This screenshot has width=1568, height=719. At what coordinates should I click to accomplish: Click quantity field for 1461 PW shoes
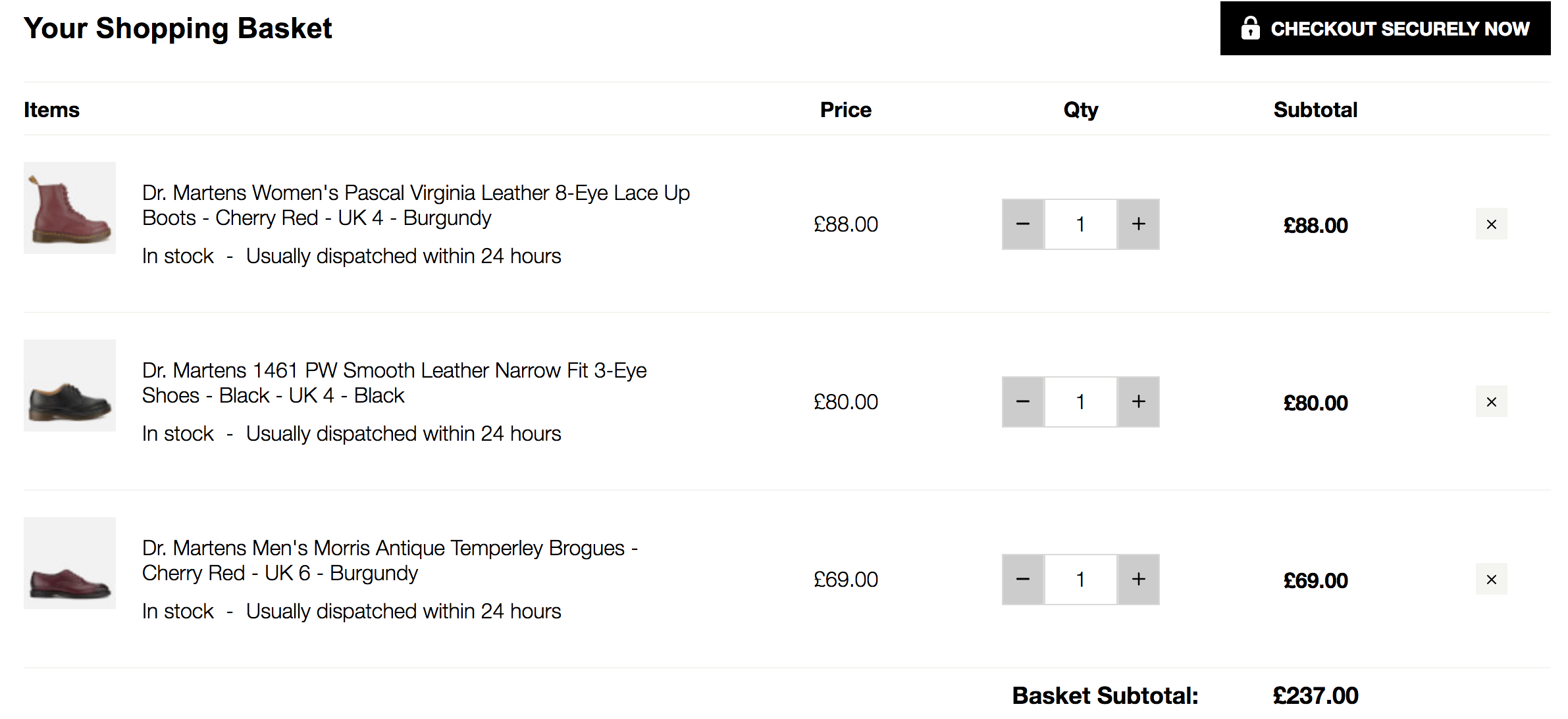point(1080,402)
